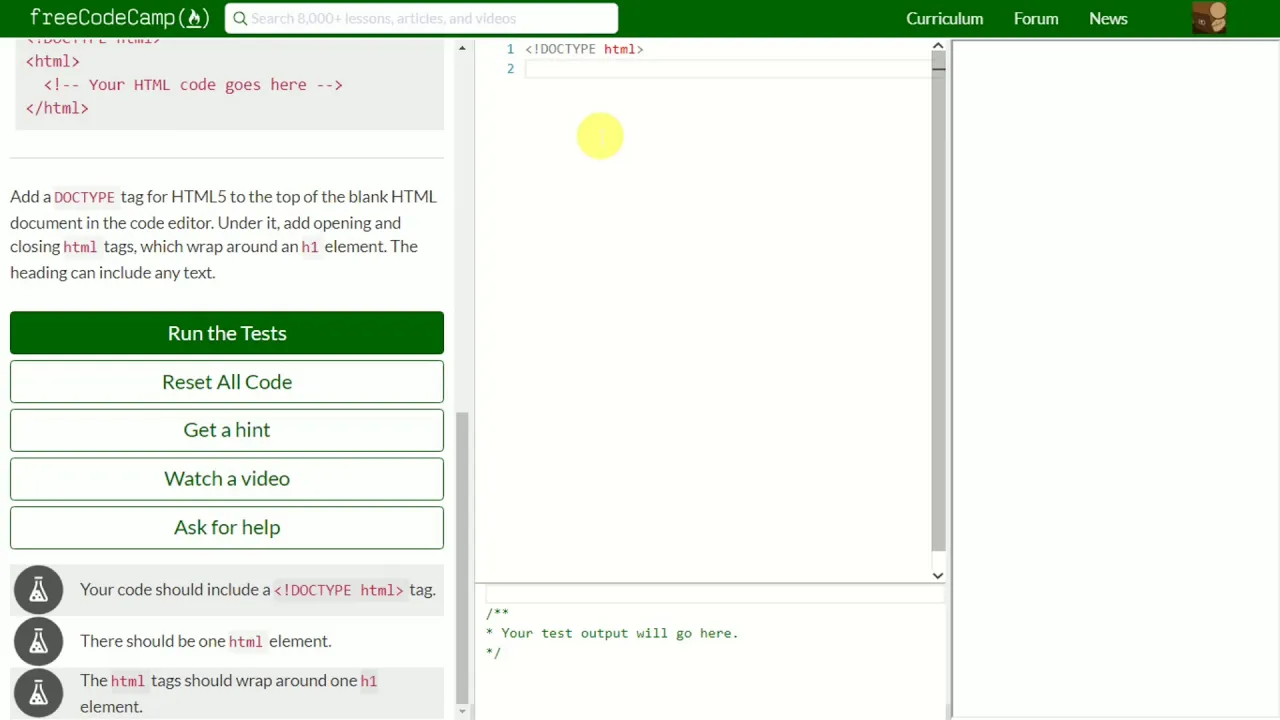Click 'Your code should include' test description
This screenshot has width=1280, height=720.
point(258,590)
